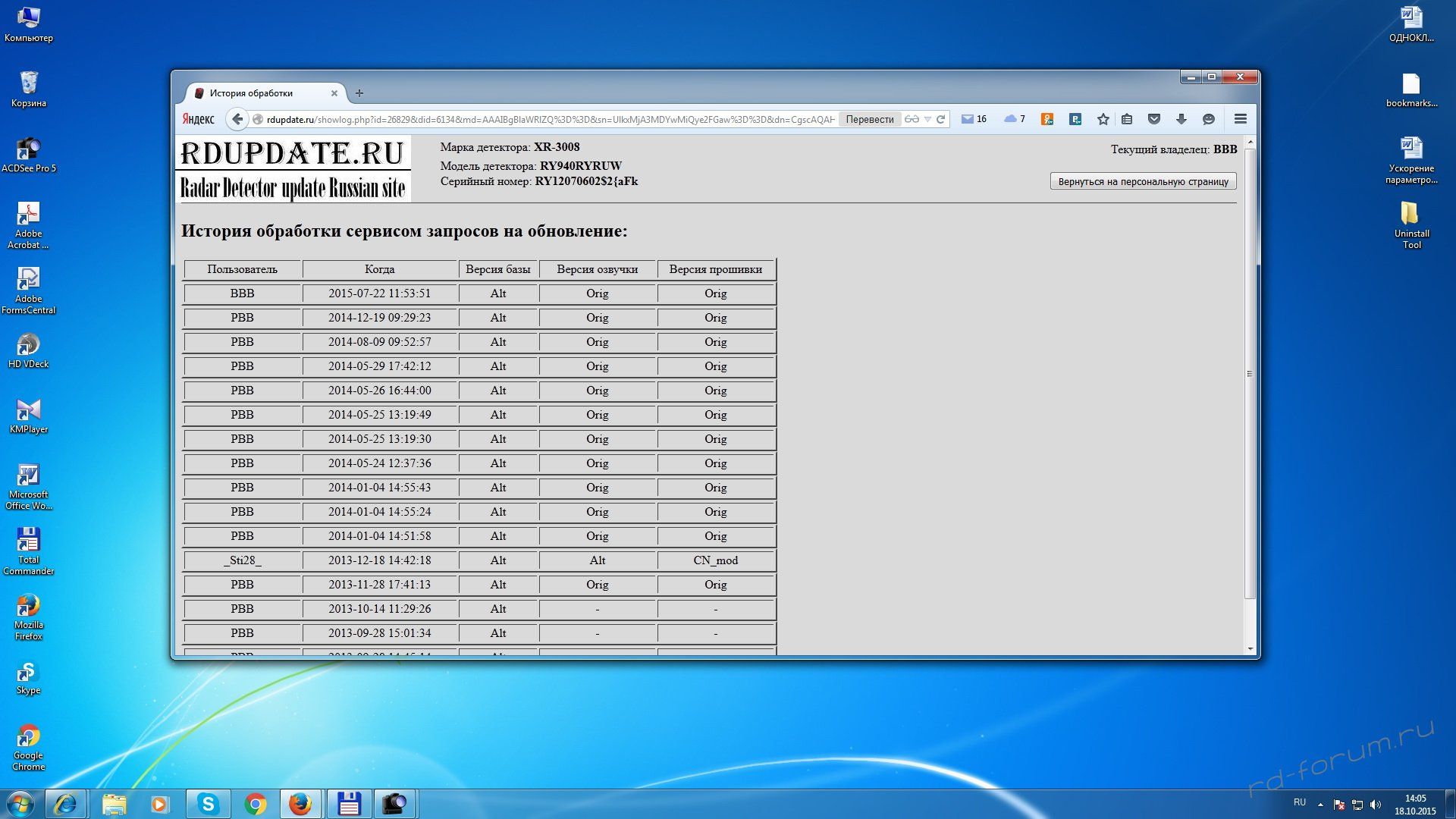Show hidden system tray icons arrow
The width and height of the screenshot is (1456, 819).
1320,804
